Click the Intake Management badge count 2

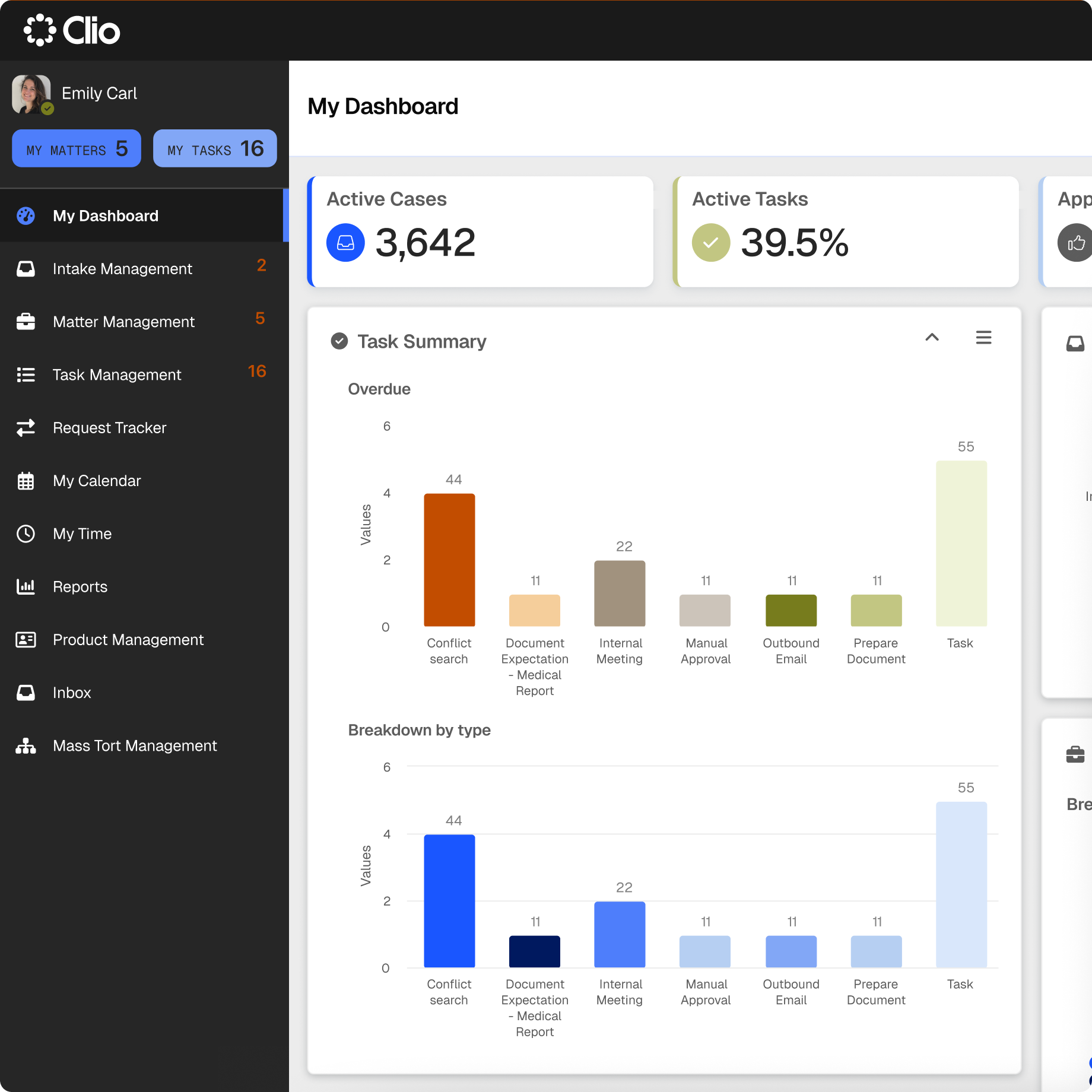click(261, 266)
